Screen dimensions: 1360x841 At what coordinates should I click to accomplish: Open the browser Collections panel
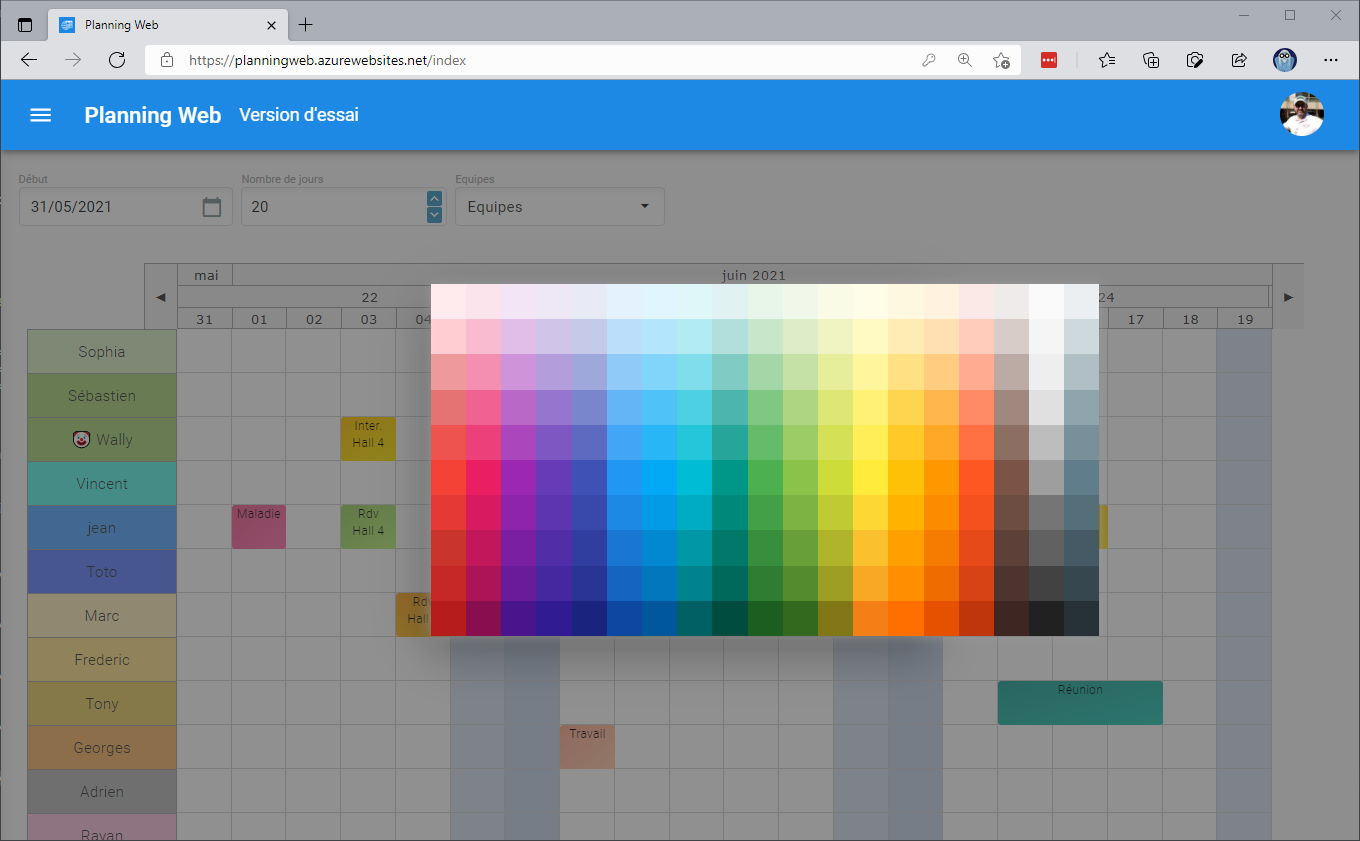1150,60
